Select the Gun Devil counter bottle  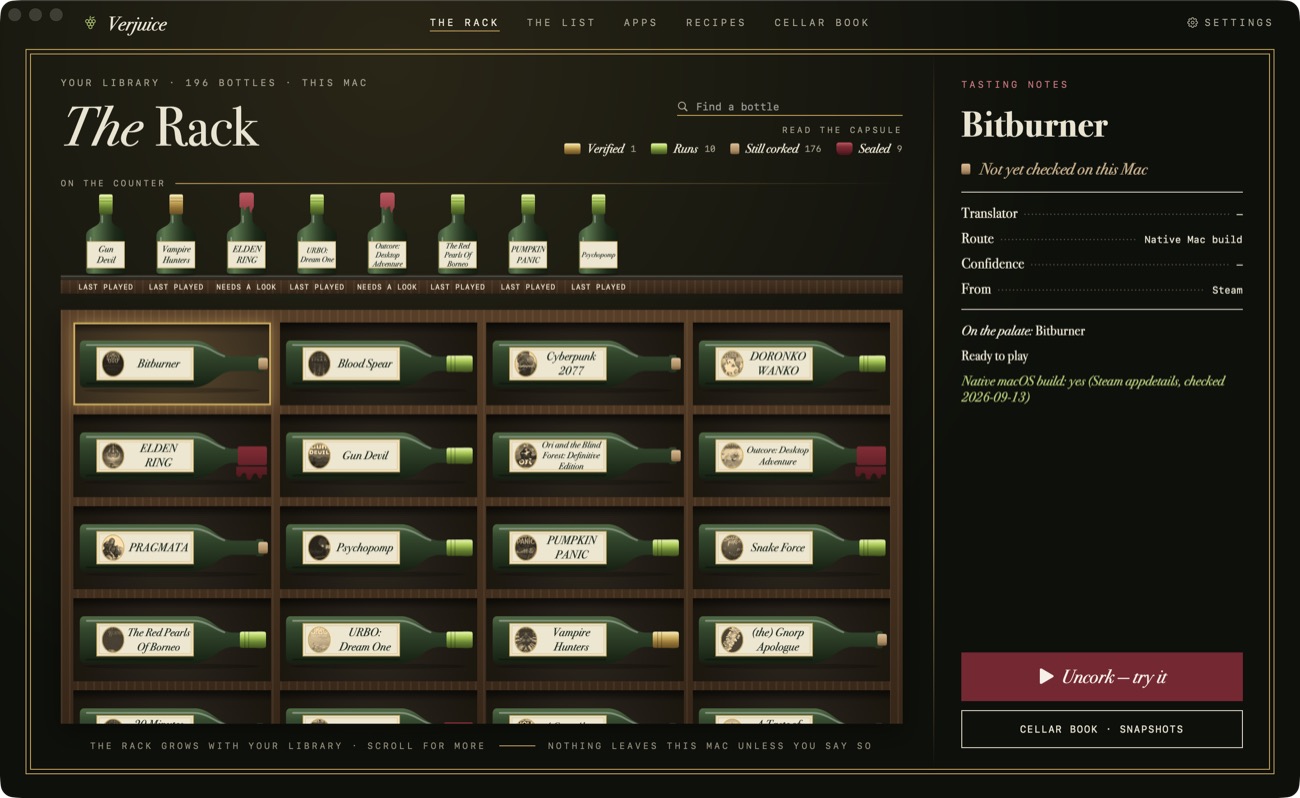coord(106,233)
